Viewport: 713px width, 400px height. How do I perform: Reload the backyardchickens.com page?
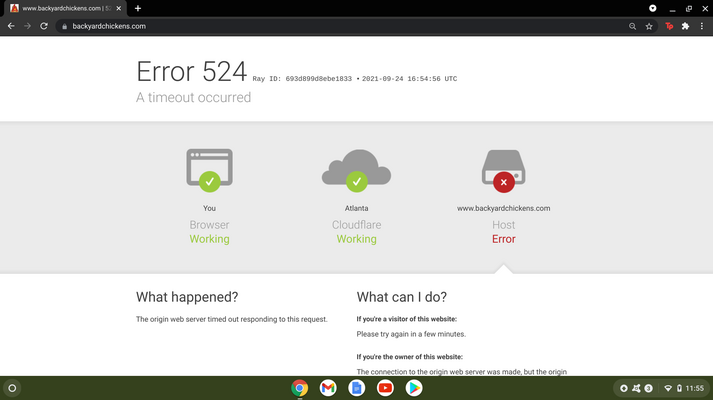pos(44,26)
